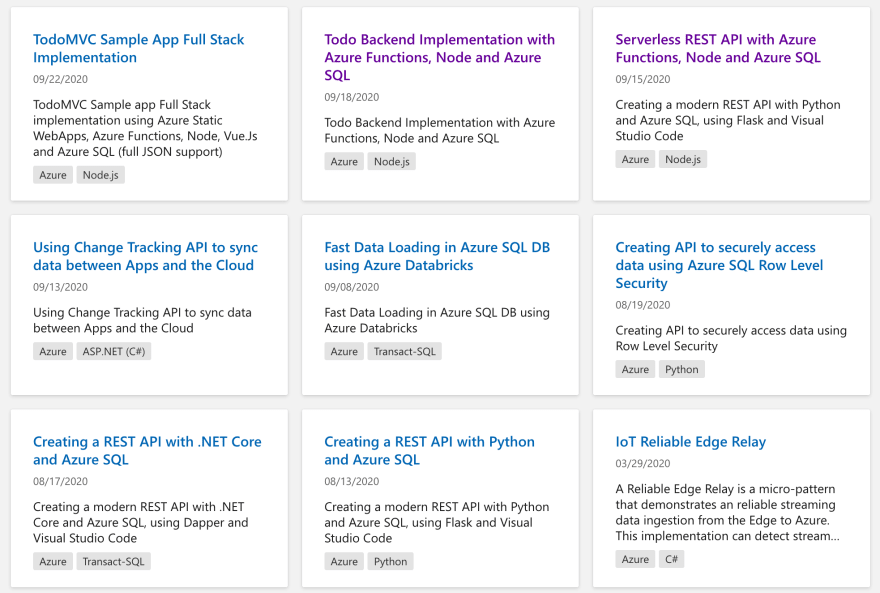Open Using Change Tracking API to sync link

[145, 256]
